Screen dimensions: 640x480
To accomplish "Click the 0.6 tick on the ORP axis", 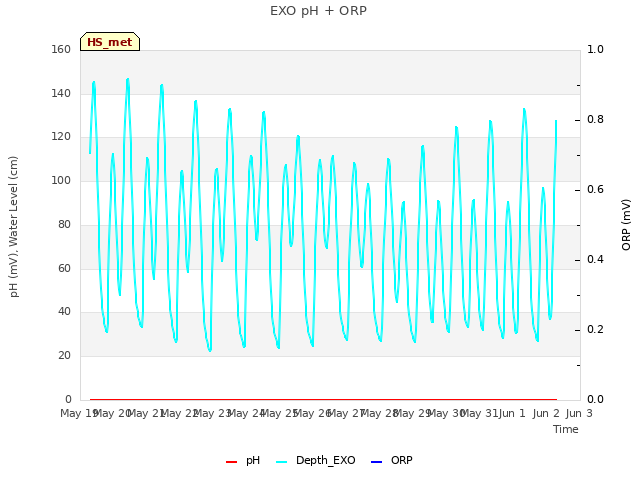I will [595, 189].
